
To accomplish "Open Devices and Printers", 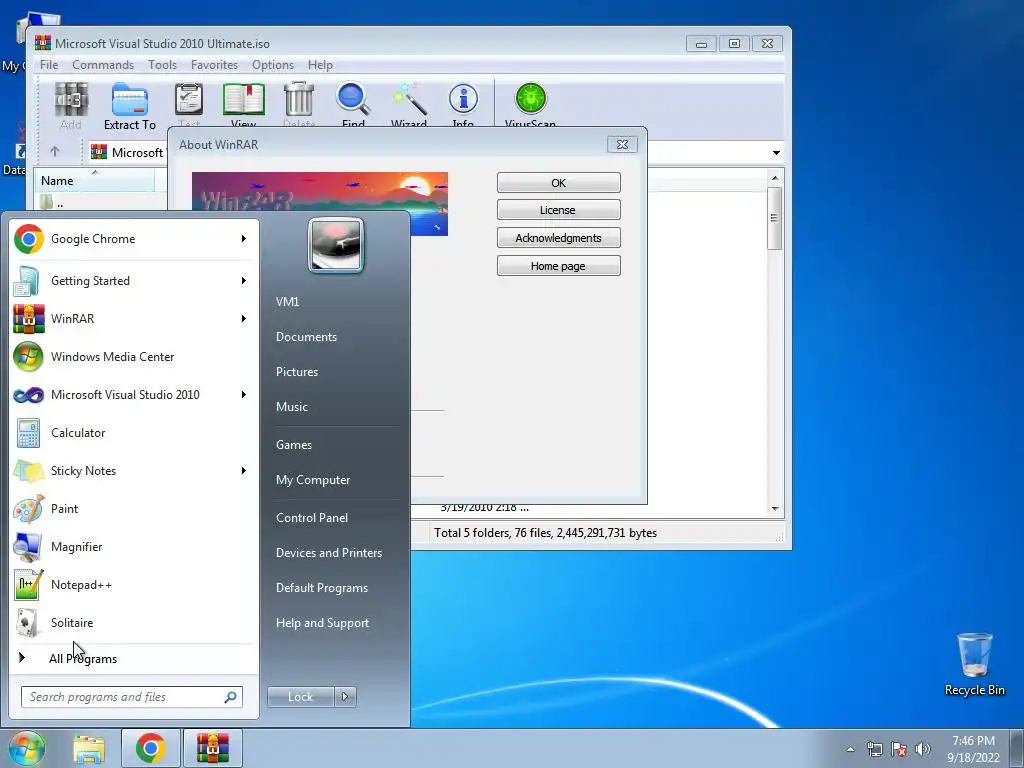I will [x=329, y=553].
